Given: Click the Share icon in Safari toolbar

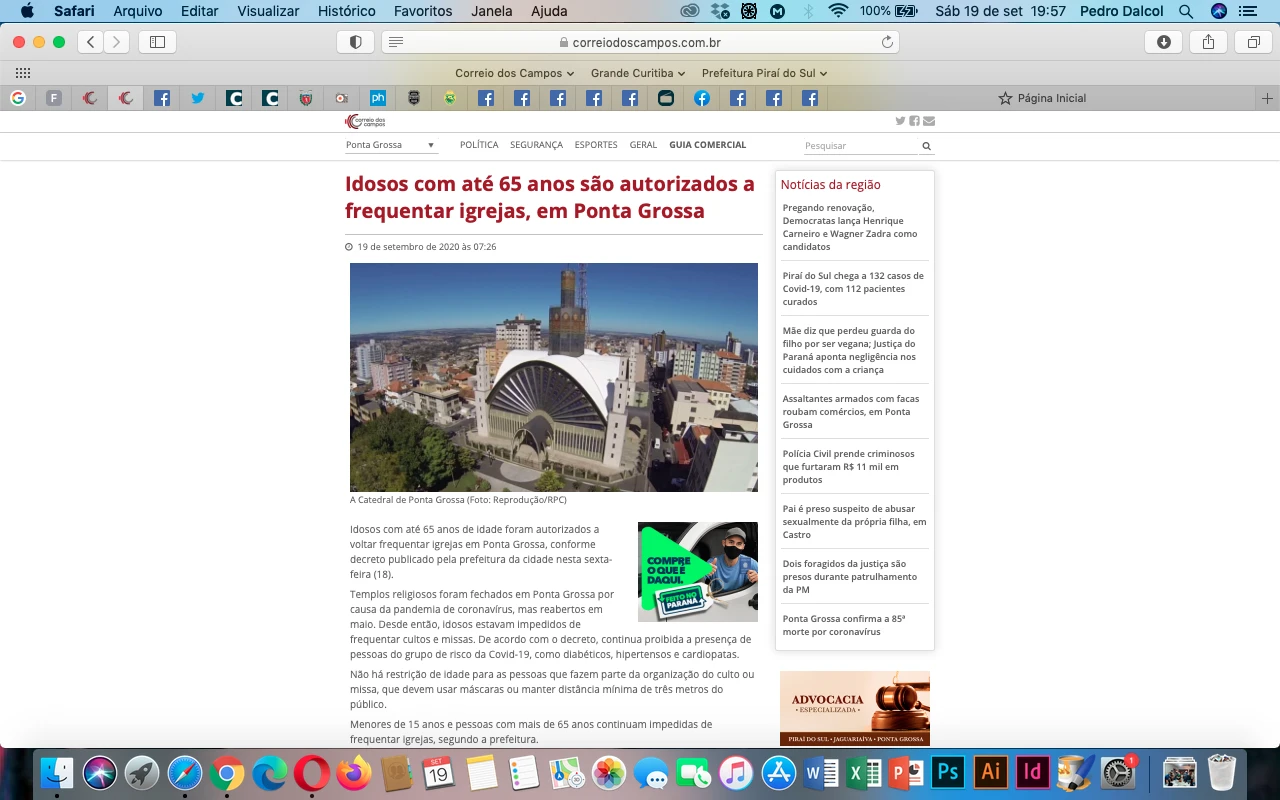Looking at the screenshot, I should pos(1208,42).
